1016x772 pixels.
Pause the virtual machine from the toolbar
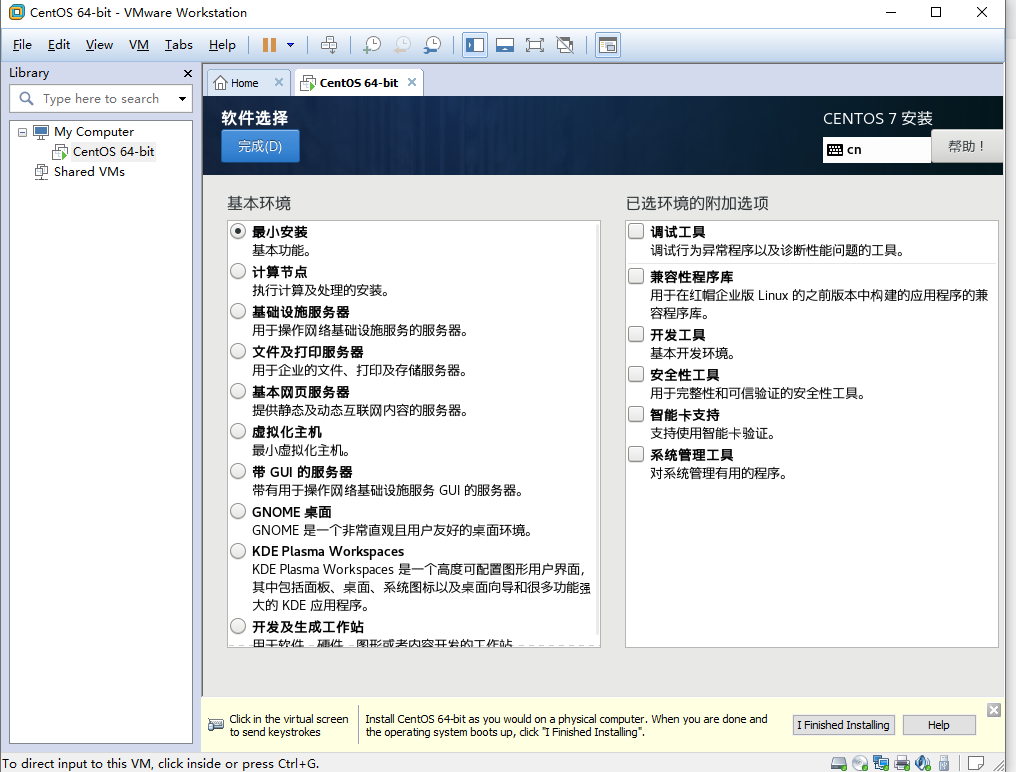point(269,45)
